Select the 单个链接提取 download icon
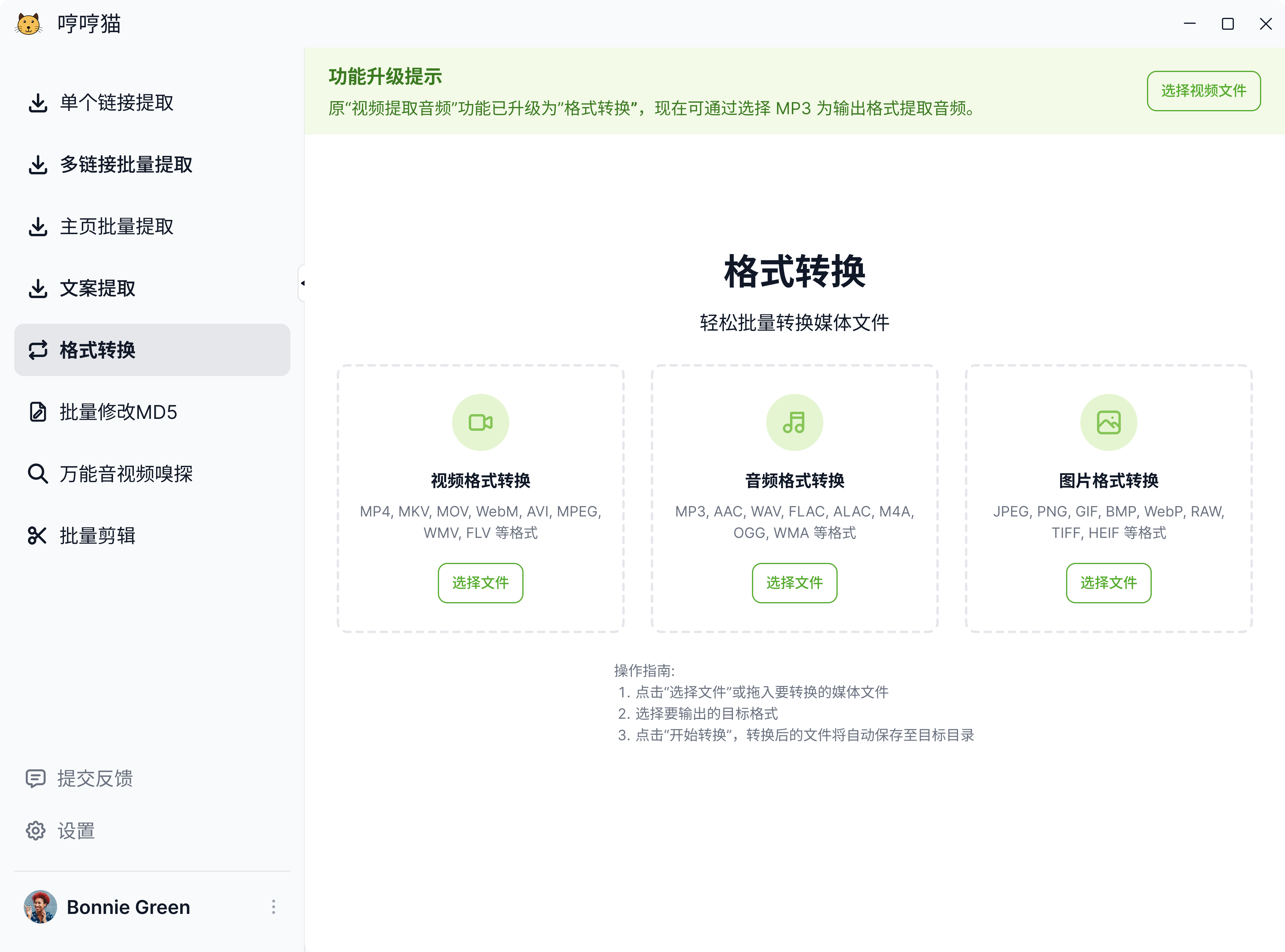This screenshot has height=952, width=1285. click(37, 103)
